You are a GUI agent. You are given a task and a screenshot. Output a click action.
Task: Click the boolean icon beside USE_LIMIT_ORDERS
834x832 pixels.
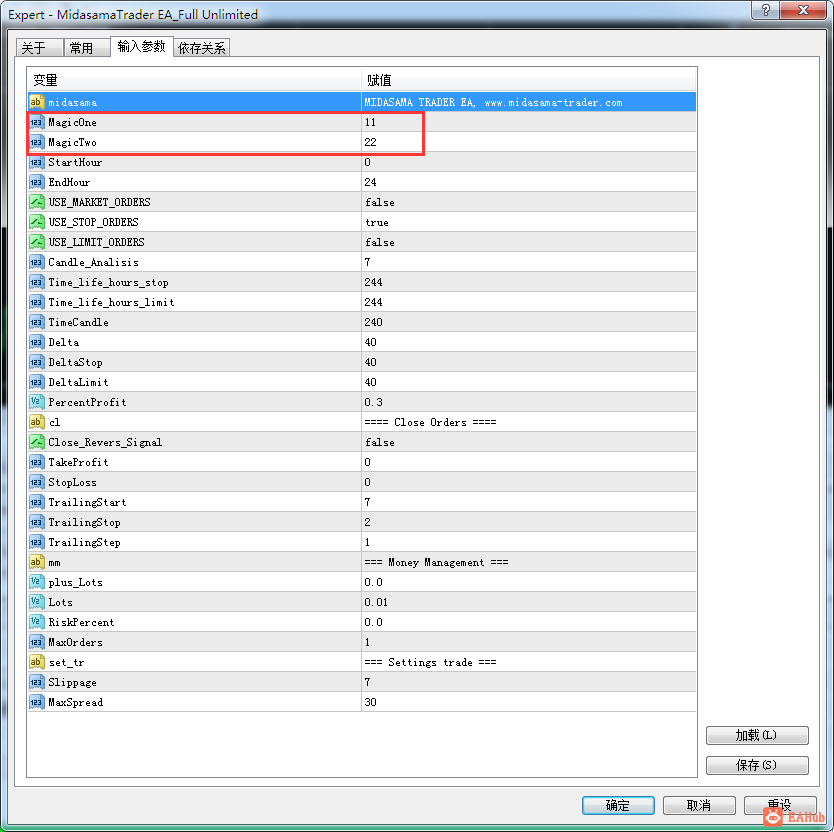[x=36, y=242]
